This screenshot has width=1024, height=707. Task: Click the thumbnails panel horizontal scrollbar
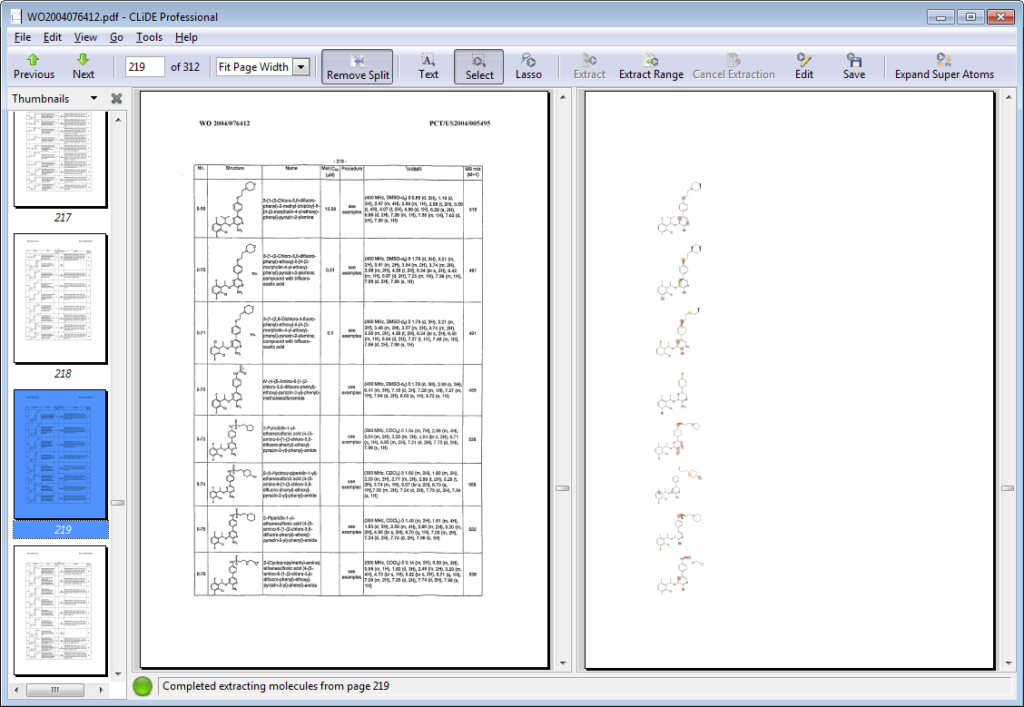coord(57,690)
